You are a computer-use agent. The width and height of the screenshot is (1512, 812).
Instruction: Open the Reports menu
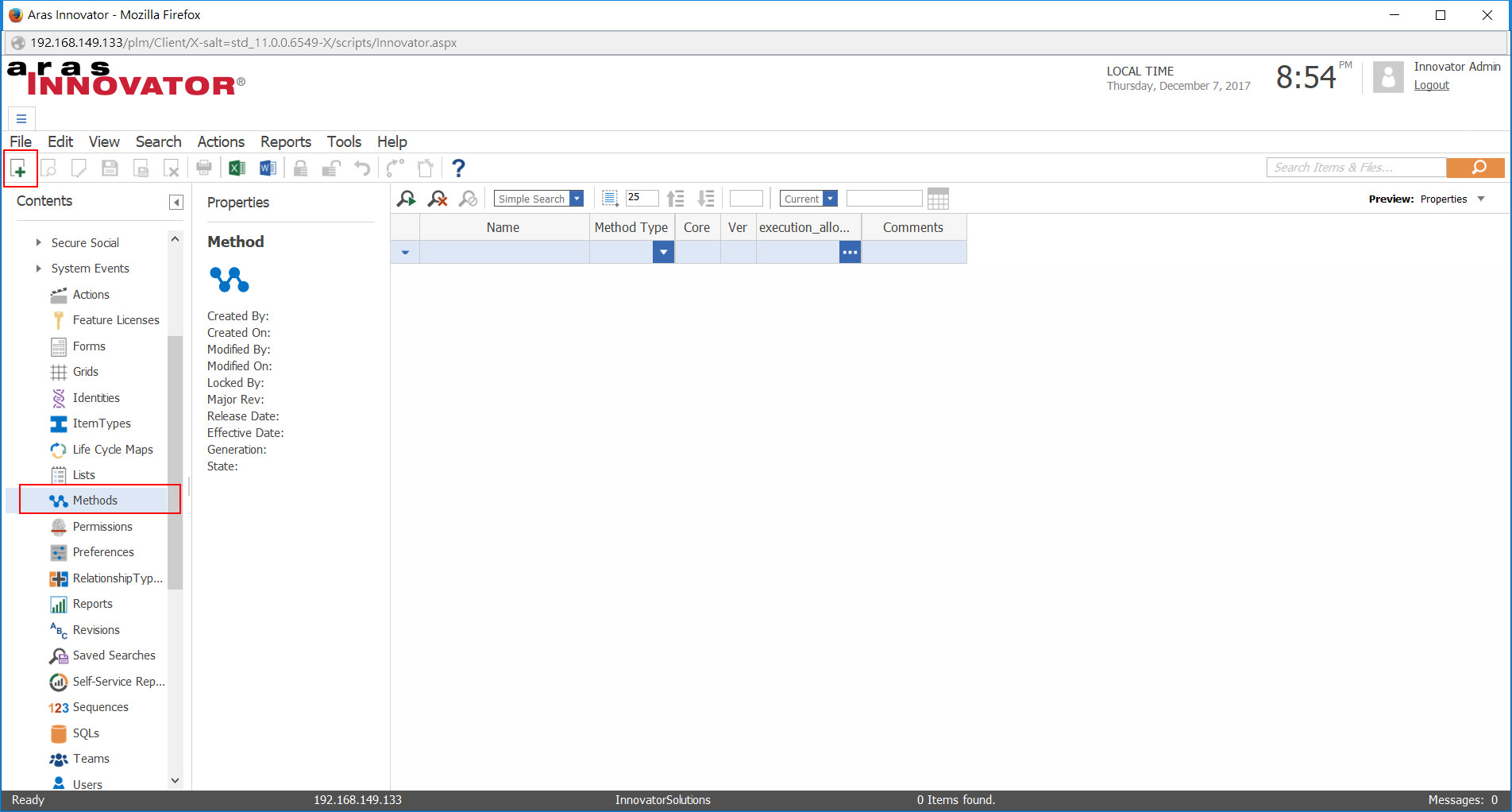[x=286, y=141]
